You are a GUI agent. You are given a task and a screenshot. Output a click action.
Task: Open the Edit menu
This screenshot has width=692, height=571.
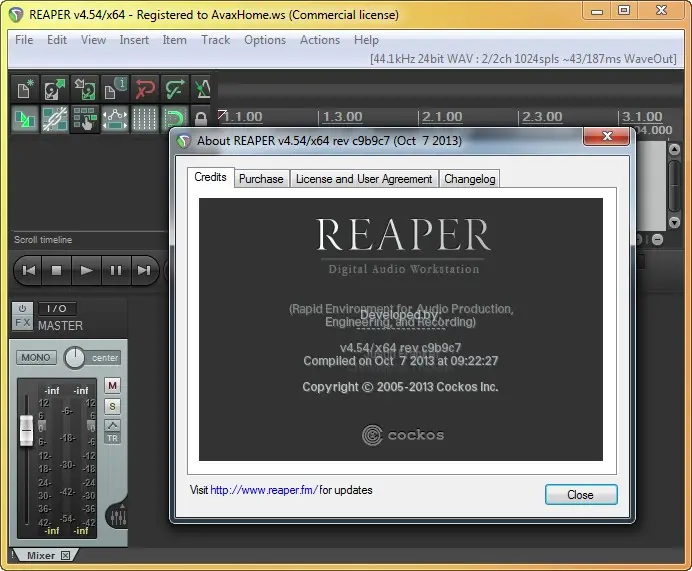(x=57, y=40)
